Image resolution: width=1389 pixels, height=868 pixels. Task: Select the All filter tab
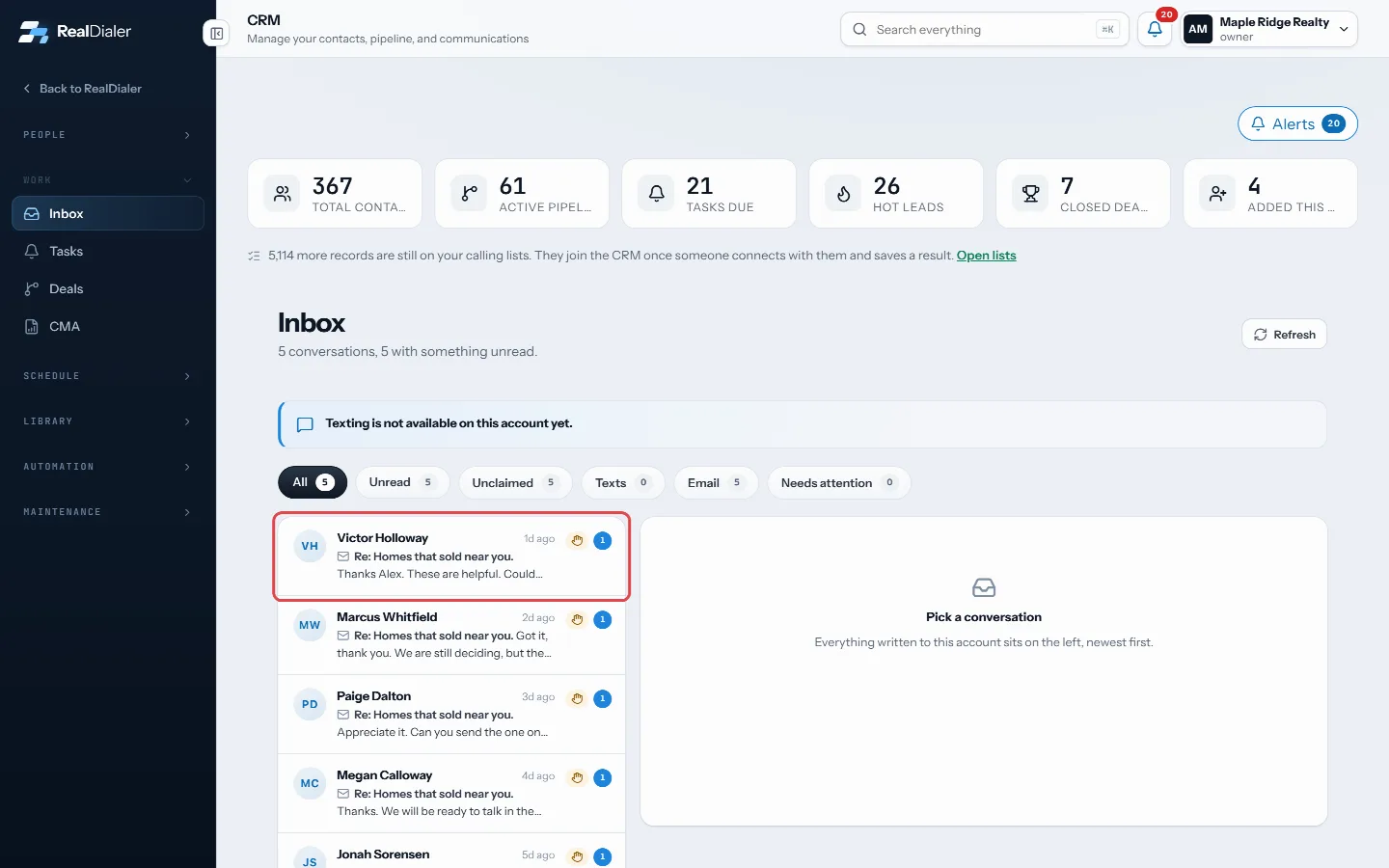[313, 482]
